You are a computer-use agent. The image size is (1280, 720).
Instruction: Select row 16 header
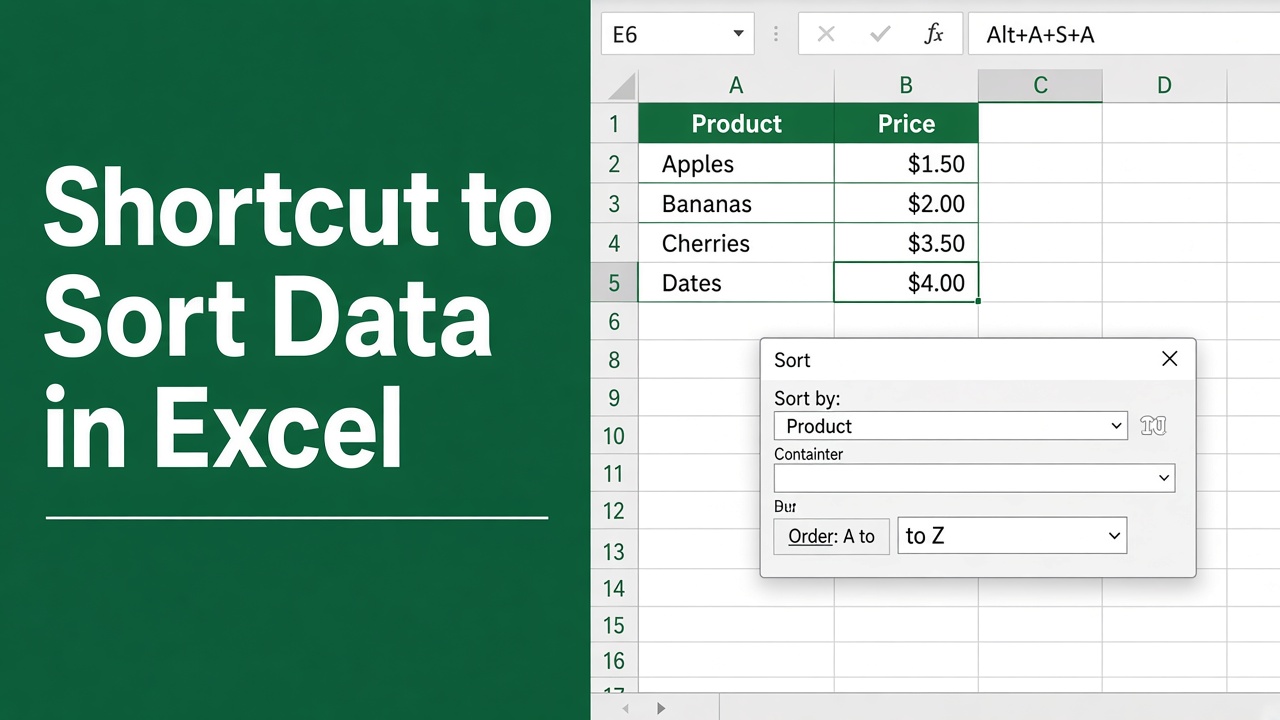coord(614,661)
